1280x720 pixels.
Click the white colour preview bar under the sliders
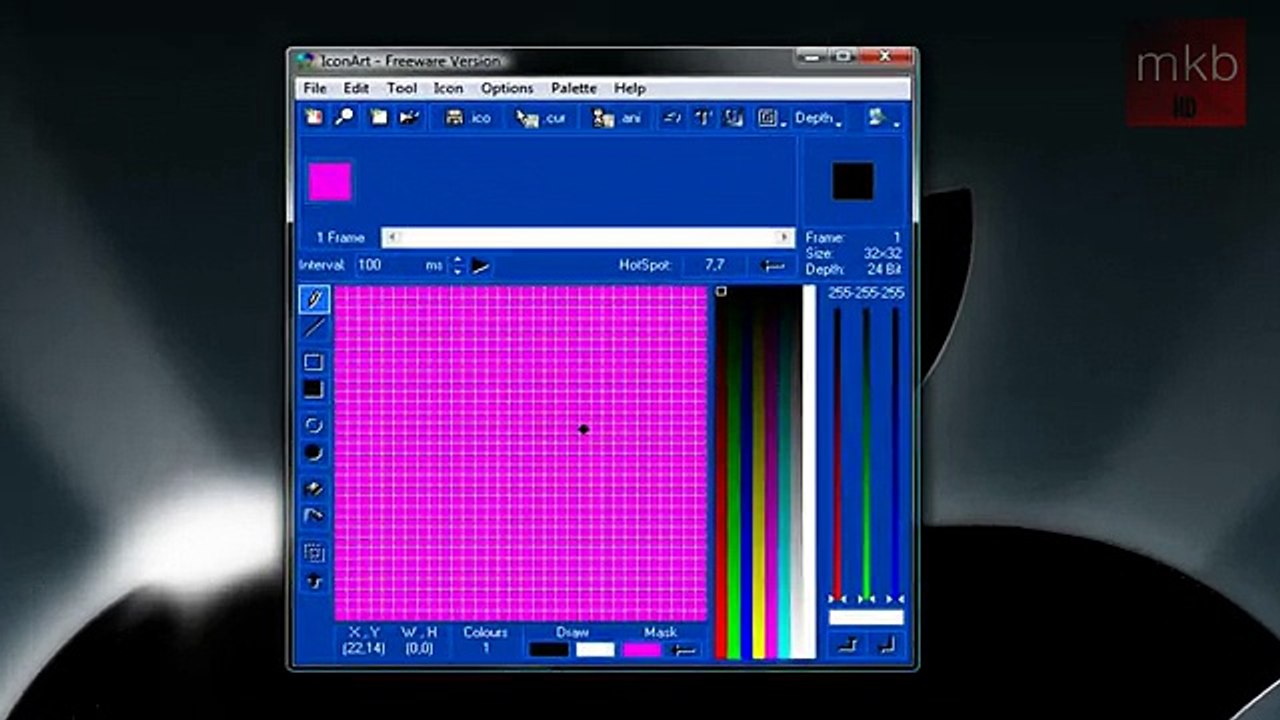pyautogui.click(x=866, y=617)
